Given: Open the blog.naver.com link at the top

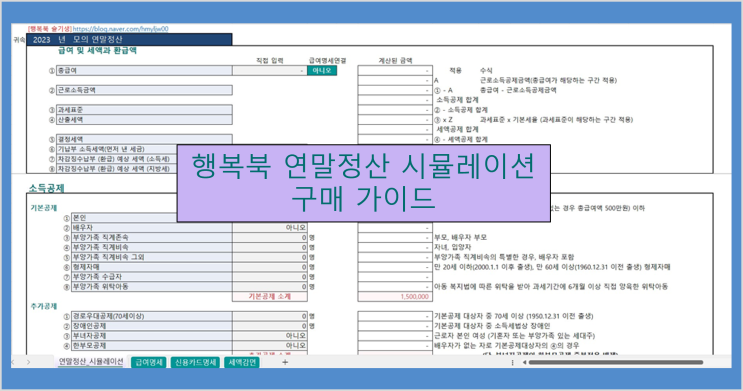Looking at the screenshot, I should [x=120, y=29].
